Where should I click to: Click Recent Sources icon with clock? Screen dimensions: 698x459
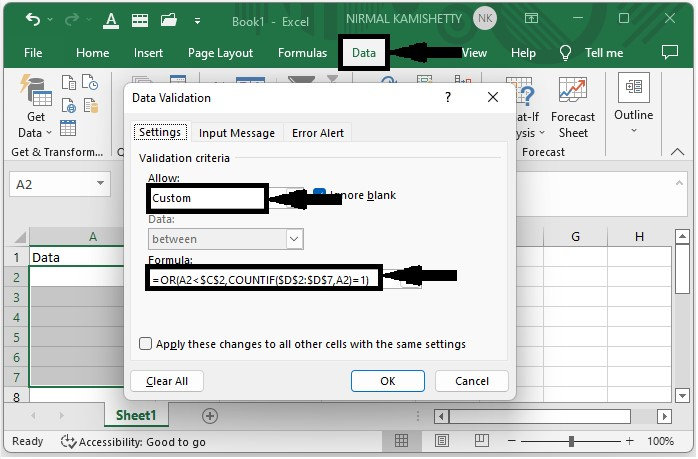pyautogui.click(x=90, y=83)
